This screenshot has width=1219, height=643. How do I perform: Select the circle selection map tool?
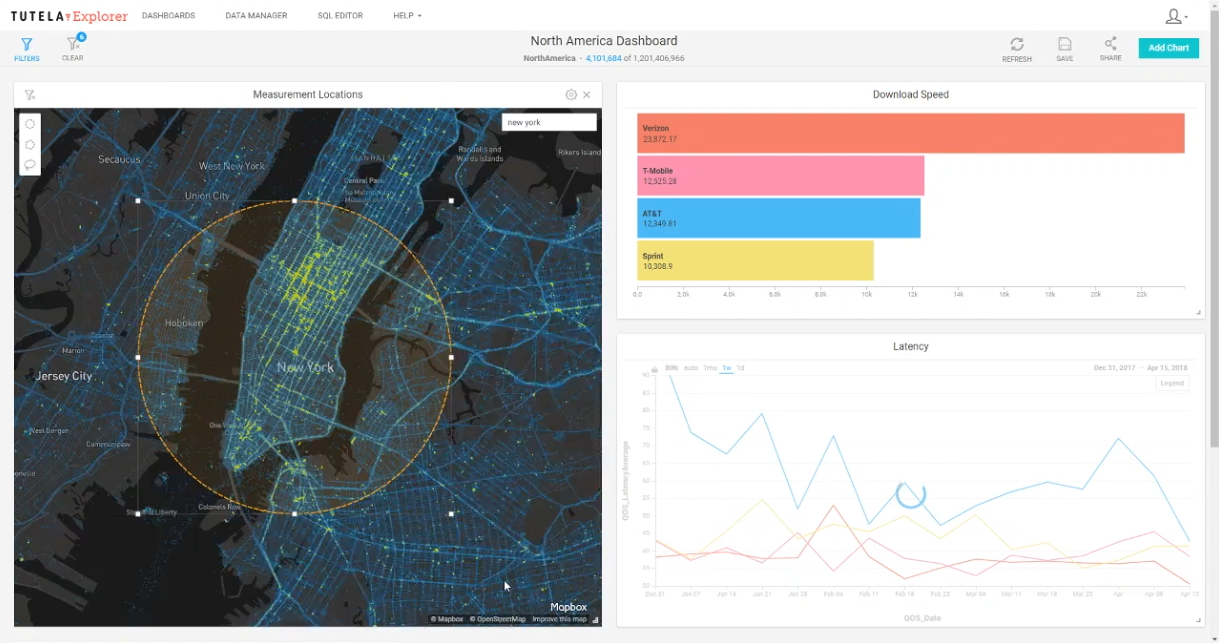(30, 125)
